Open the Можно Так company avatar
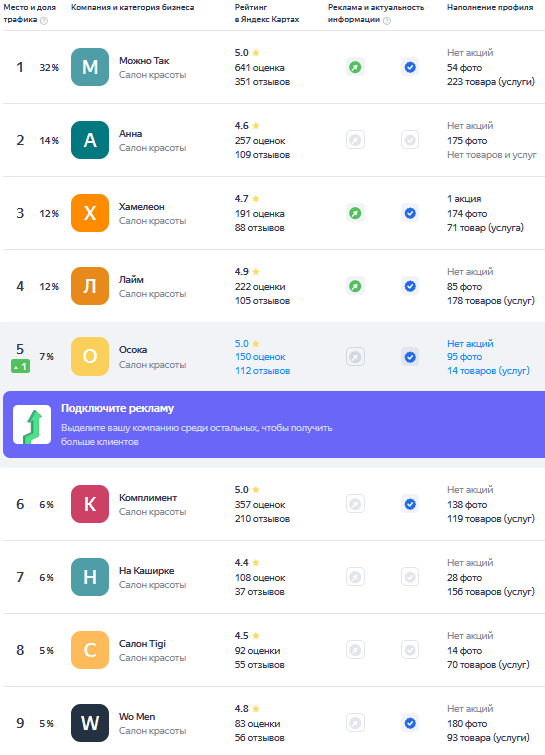Image resolution: width=545 pixels, height=755 pixels. [x=90, y=67]
